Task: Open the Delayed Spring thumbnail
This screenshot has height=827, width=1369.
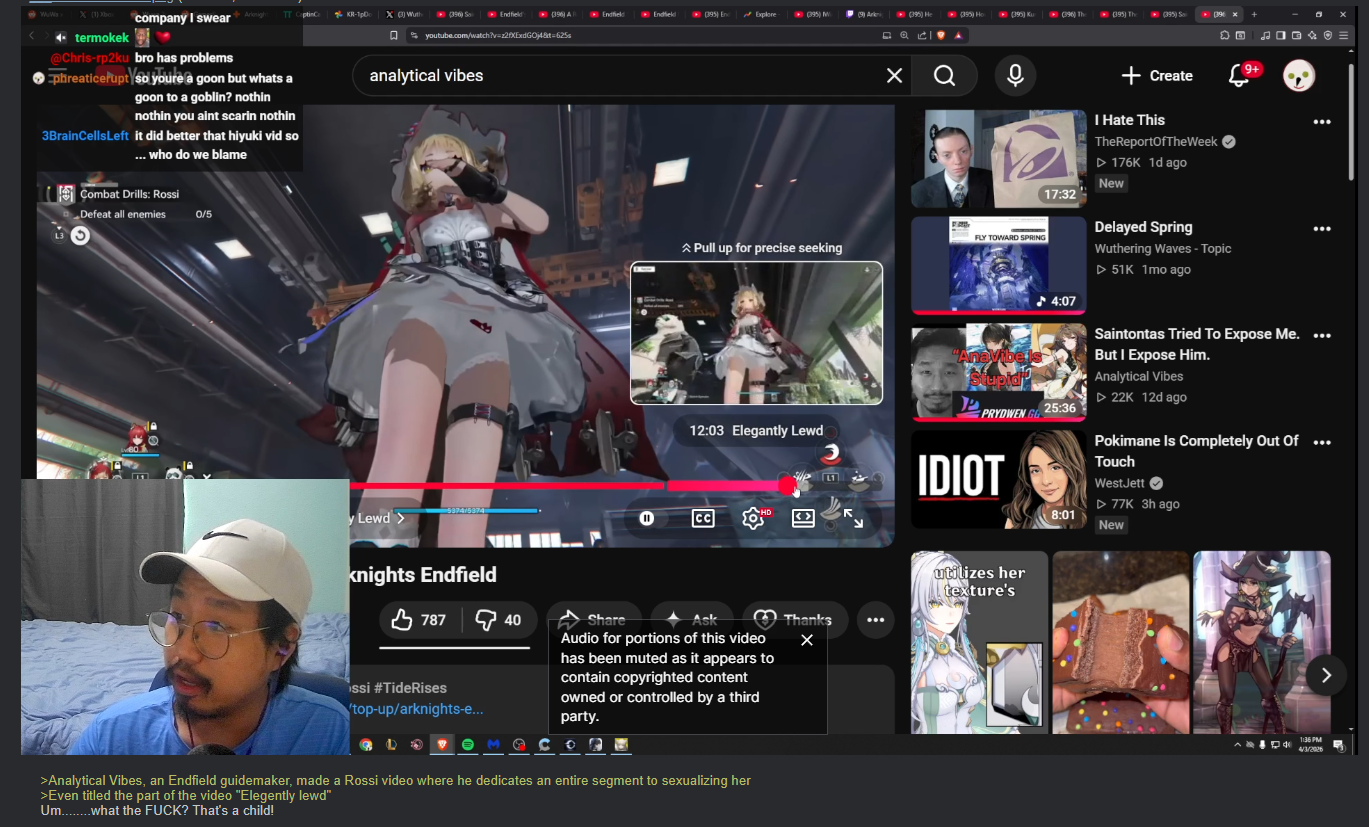Action: click(x=998, y=265)
